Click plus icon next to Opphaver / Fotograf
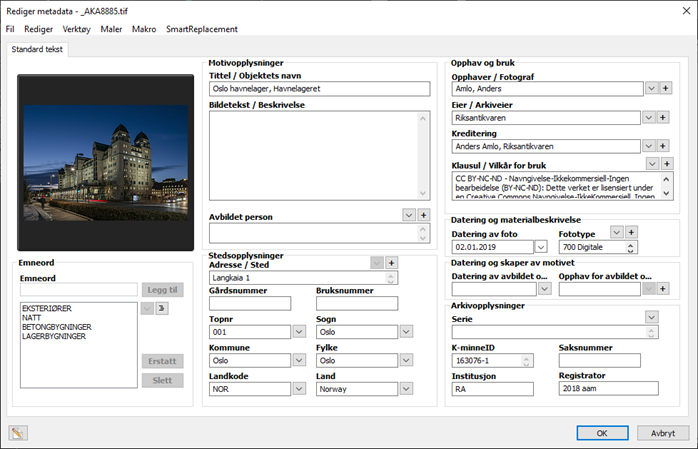Viewport: 698px width, 449px height. 666,89
